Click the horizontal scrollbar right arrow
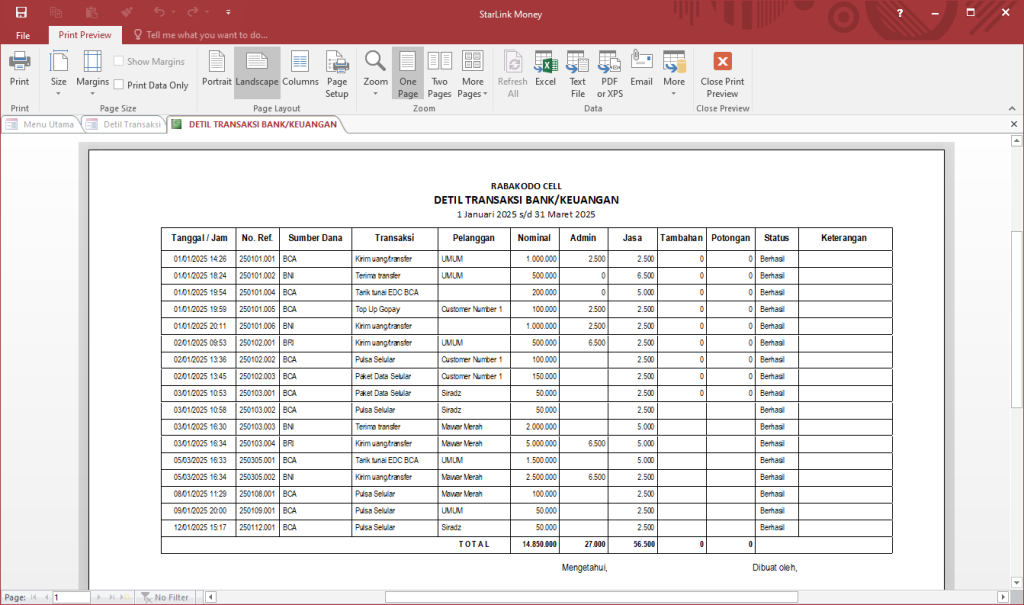Image resolution: width=1024 pixels, height=605 pixels. pos(1003,597)
